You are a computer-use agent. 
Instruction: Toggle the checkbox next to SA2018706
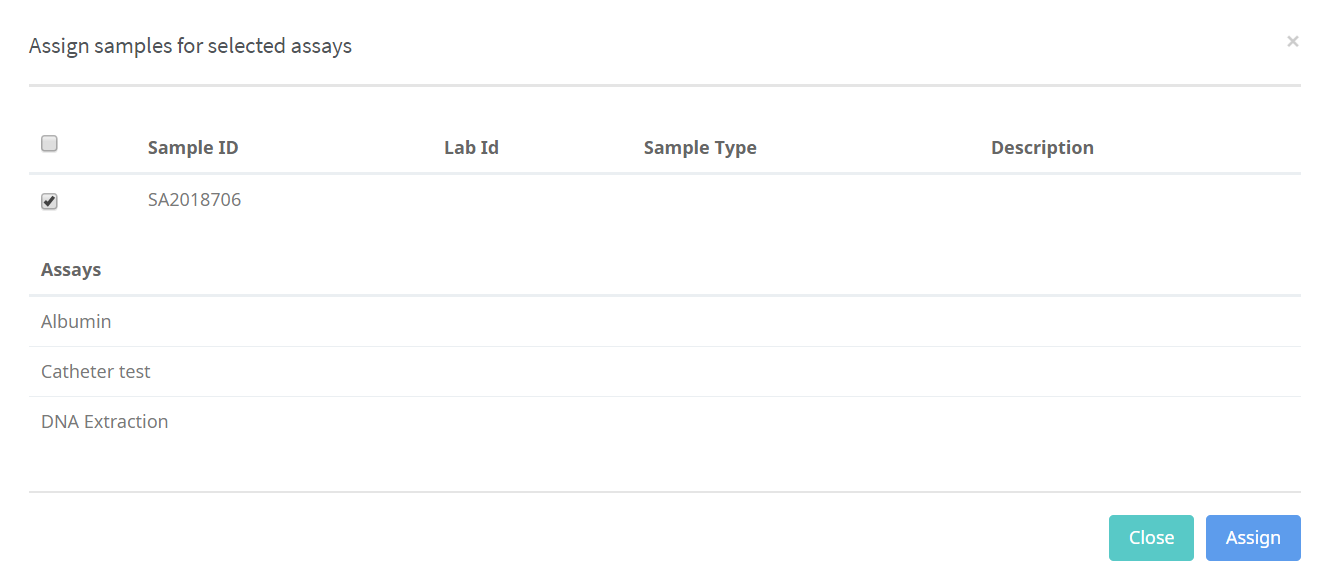49,201
